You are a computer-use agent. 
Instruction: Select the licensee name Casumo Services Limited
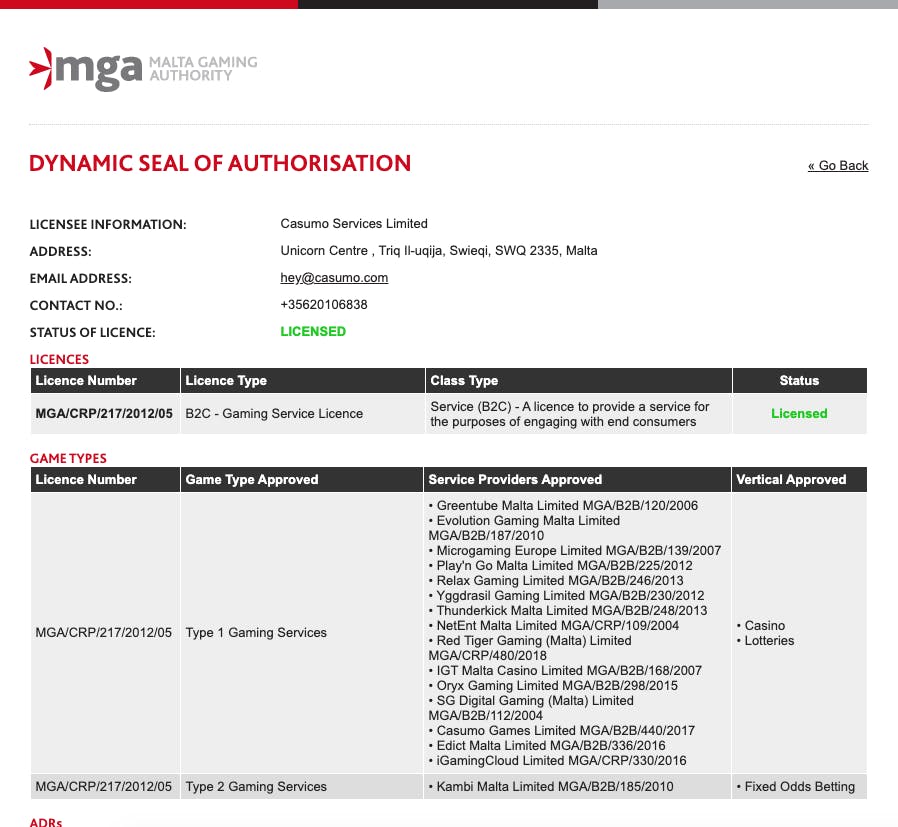(x=354, y=223)
